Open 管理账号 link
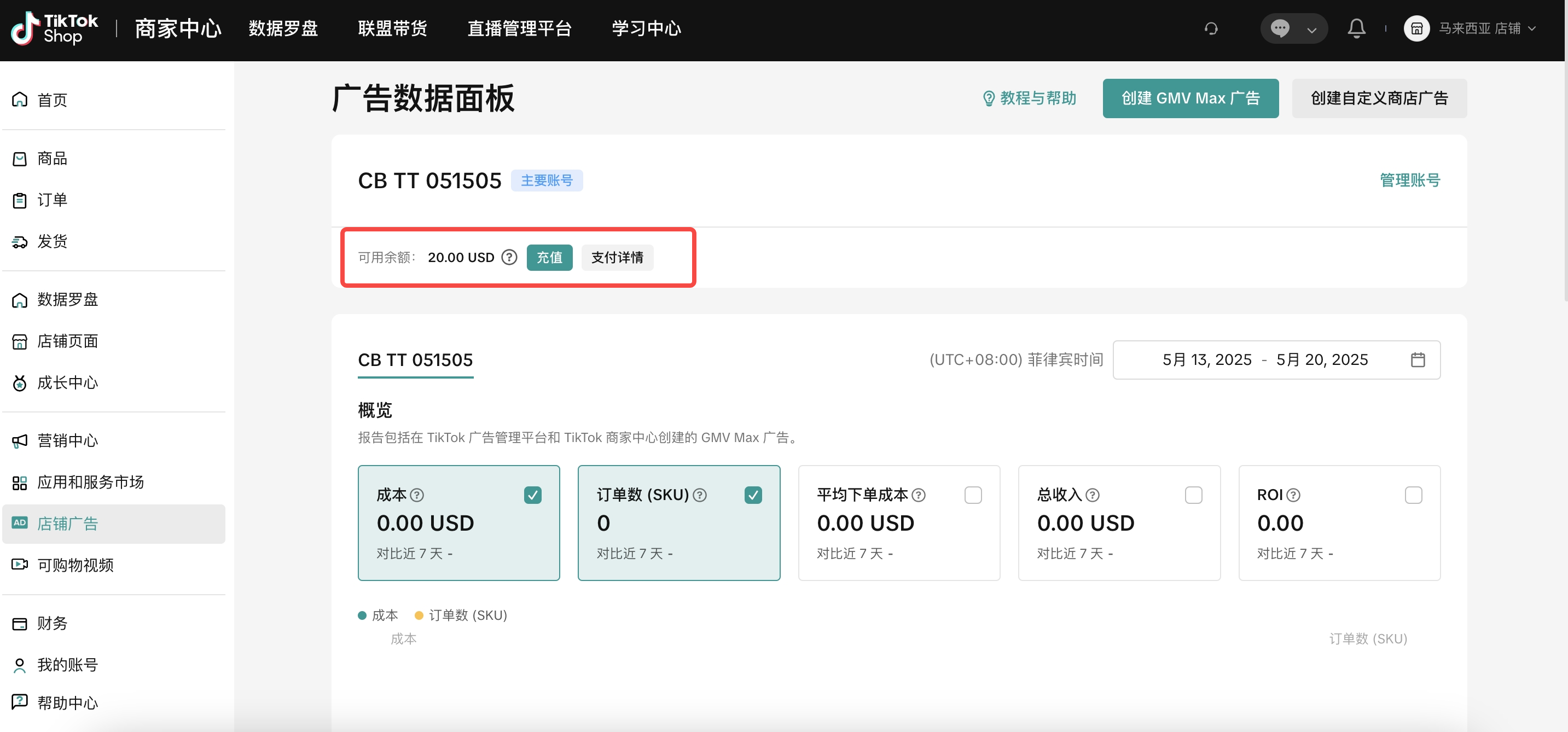 1410,180
